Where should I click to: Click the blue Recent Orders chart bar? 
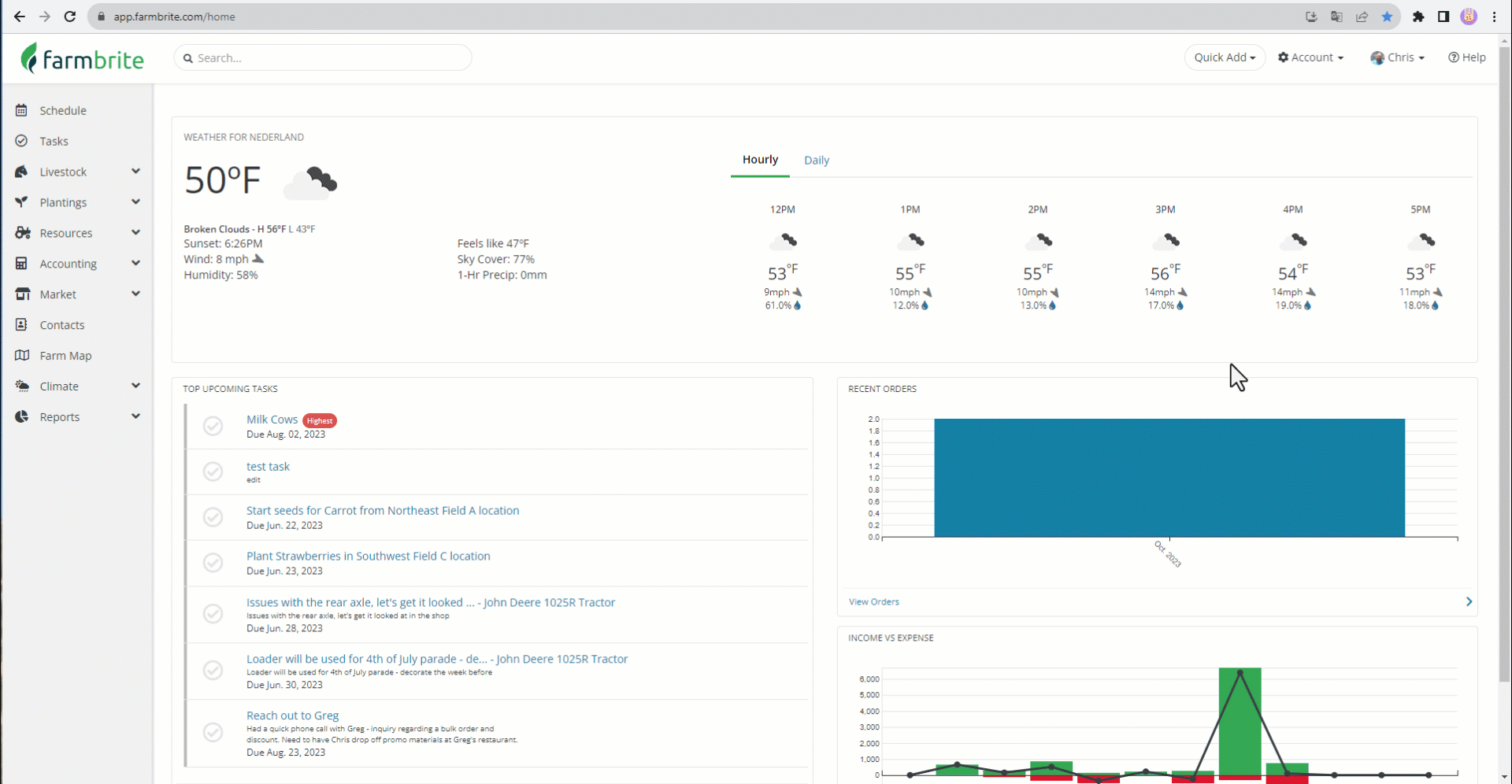pos(1169,478)
